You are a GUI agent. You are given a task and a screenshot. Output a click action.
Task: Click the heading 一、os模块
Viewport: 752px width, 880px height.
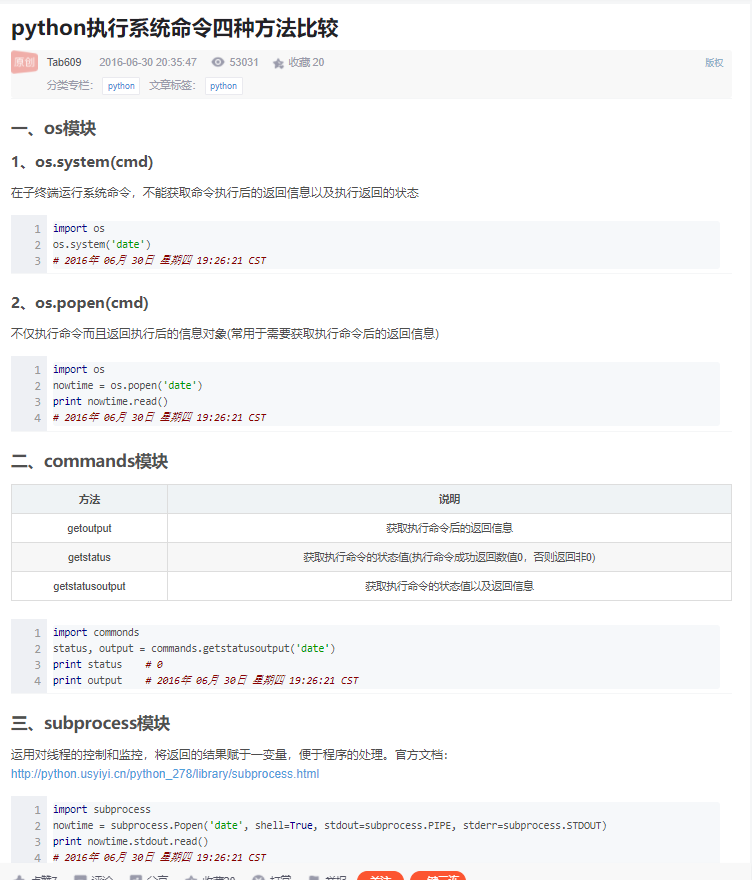point(54,129)
